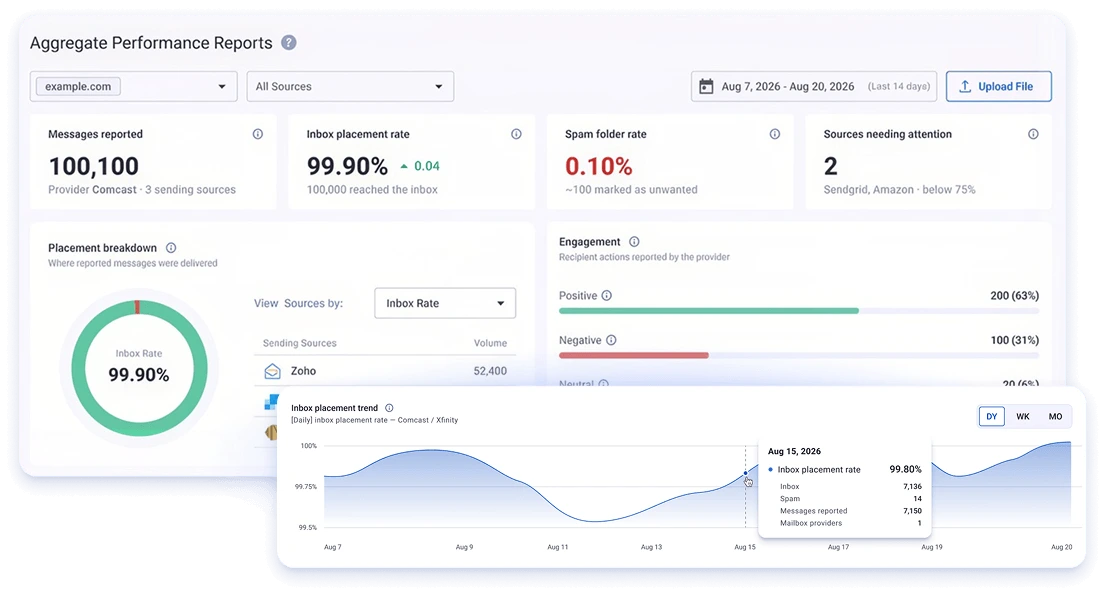
Task: Click info icon next to Placement breakdown
Action: pos(171,248)
